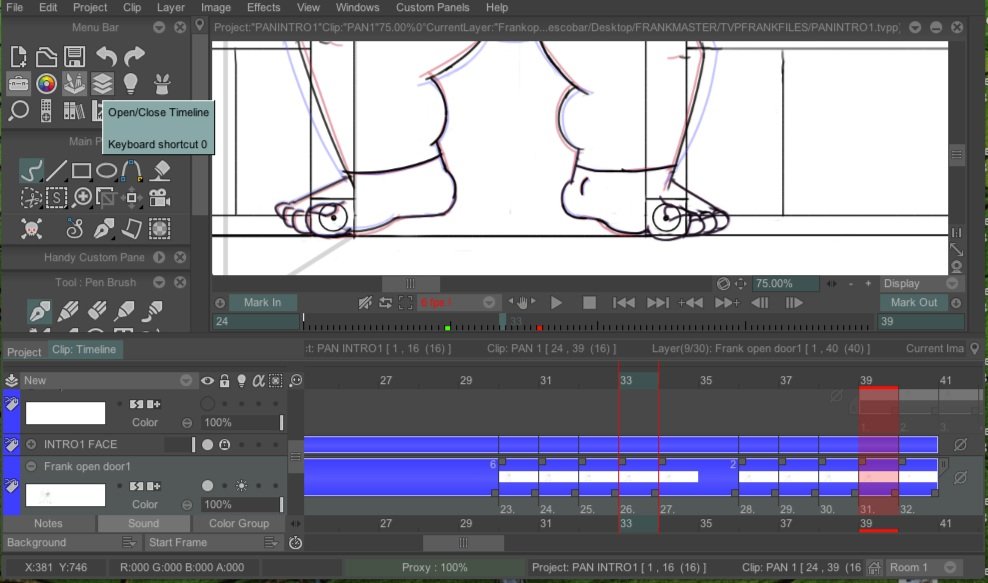This screenshot has height=583, width=988.
Task: Select the Pencil brush icon in Tool panel
Action: click(x=68, y=310)
